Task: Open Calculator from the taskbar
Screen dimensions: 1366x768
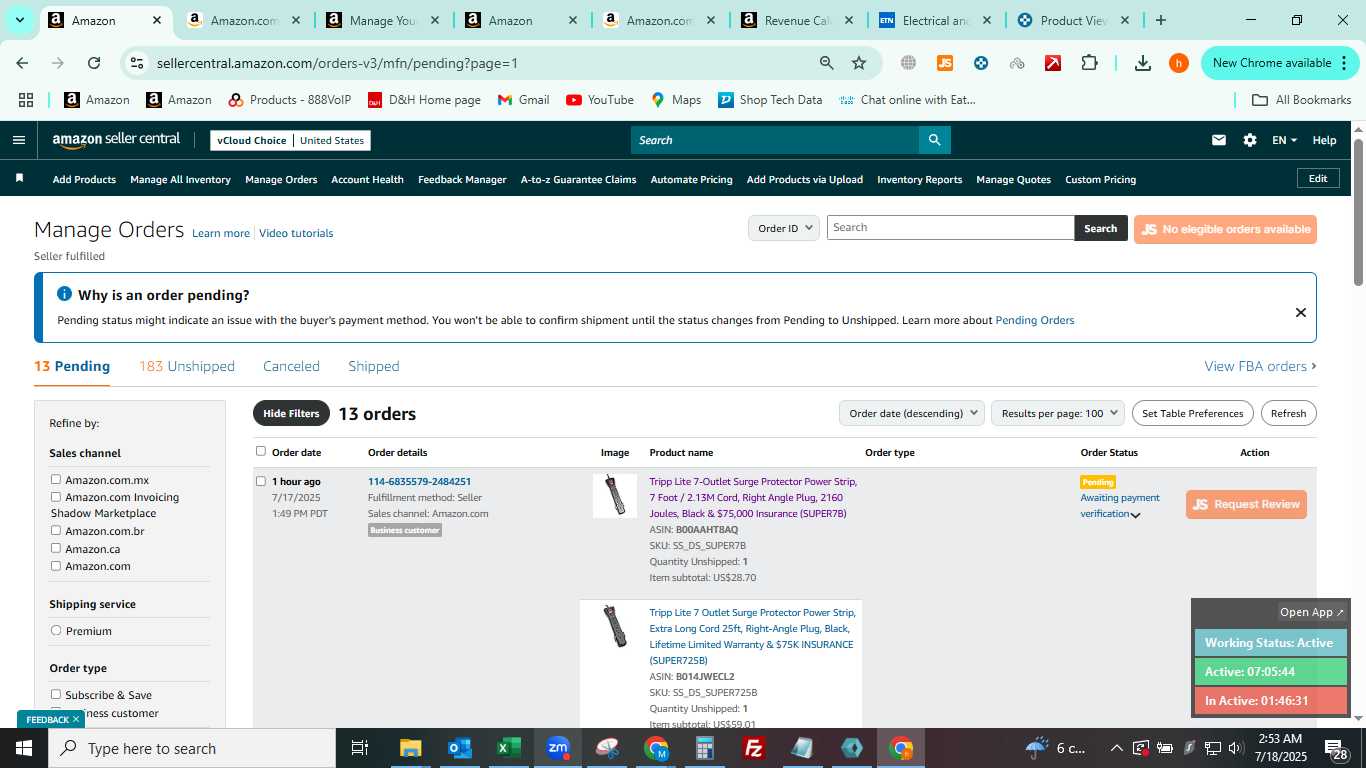Action: 705,748
